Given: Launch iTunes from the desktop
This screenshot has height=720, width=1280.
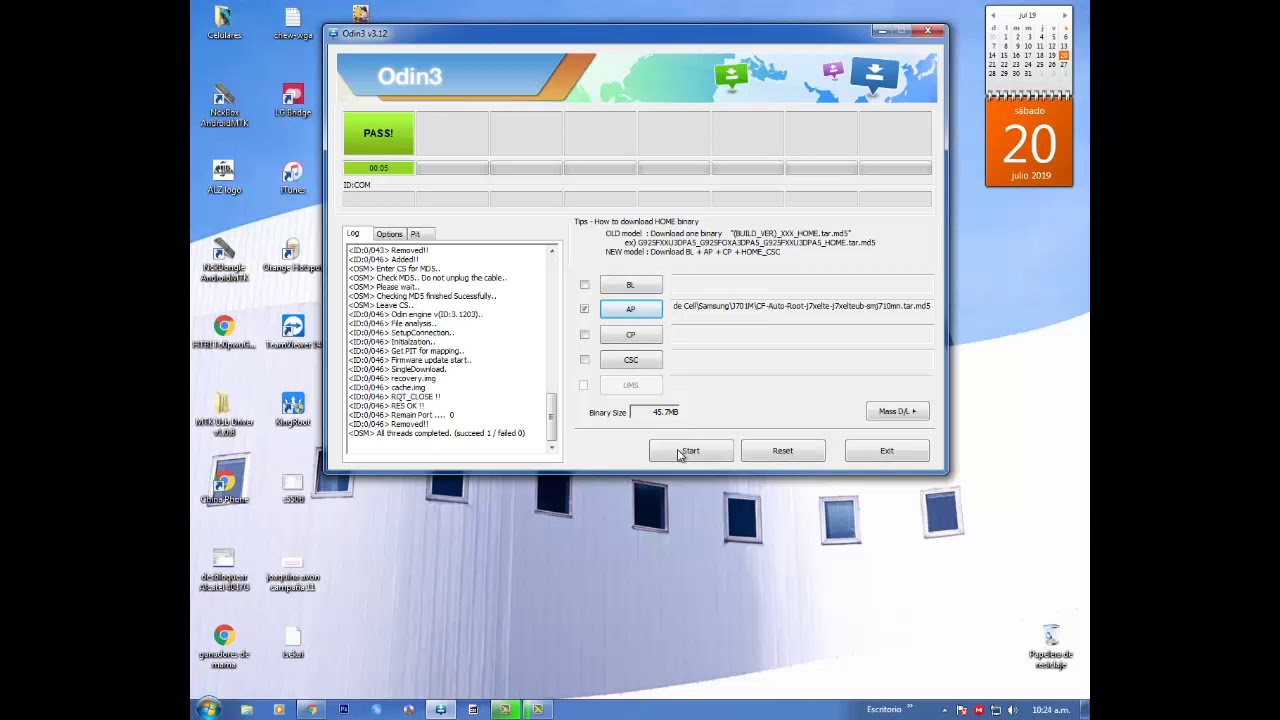Looking at the screenshot, I should coord(292,177).
